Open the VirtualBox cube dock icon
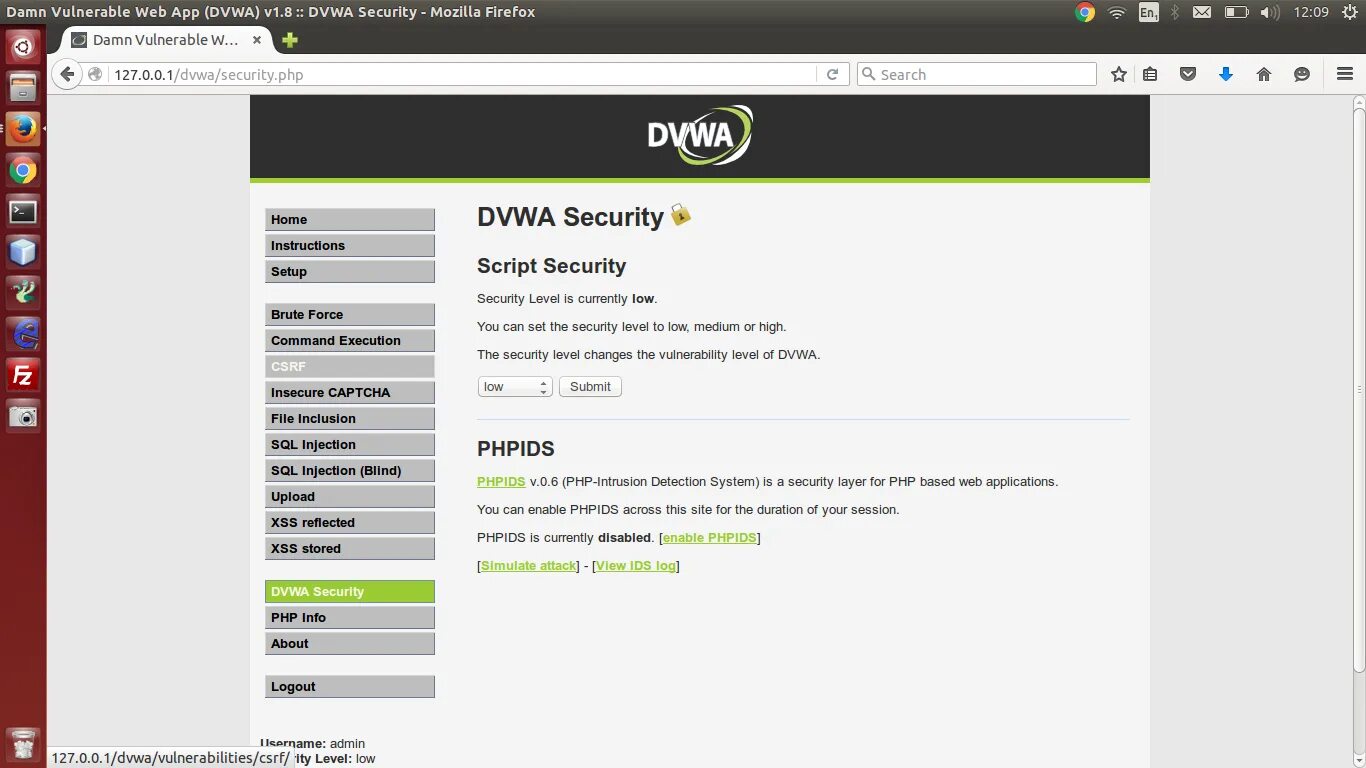The width and height of the screenshot is (1366, 768). [23, 252]
